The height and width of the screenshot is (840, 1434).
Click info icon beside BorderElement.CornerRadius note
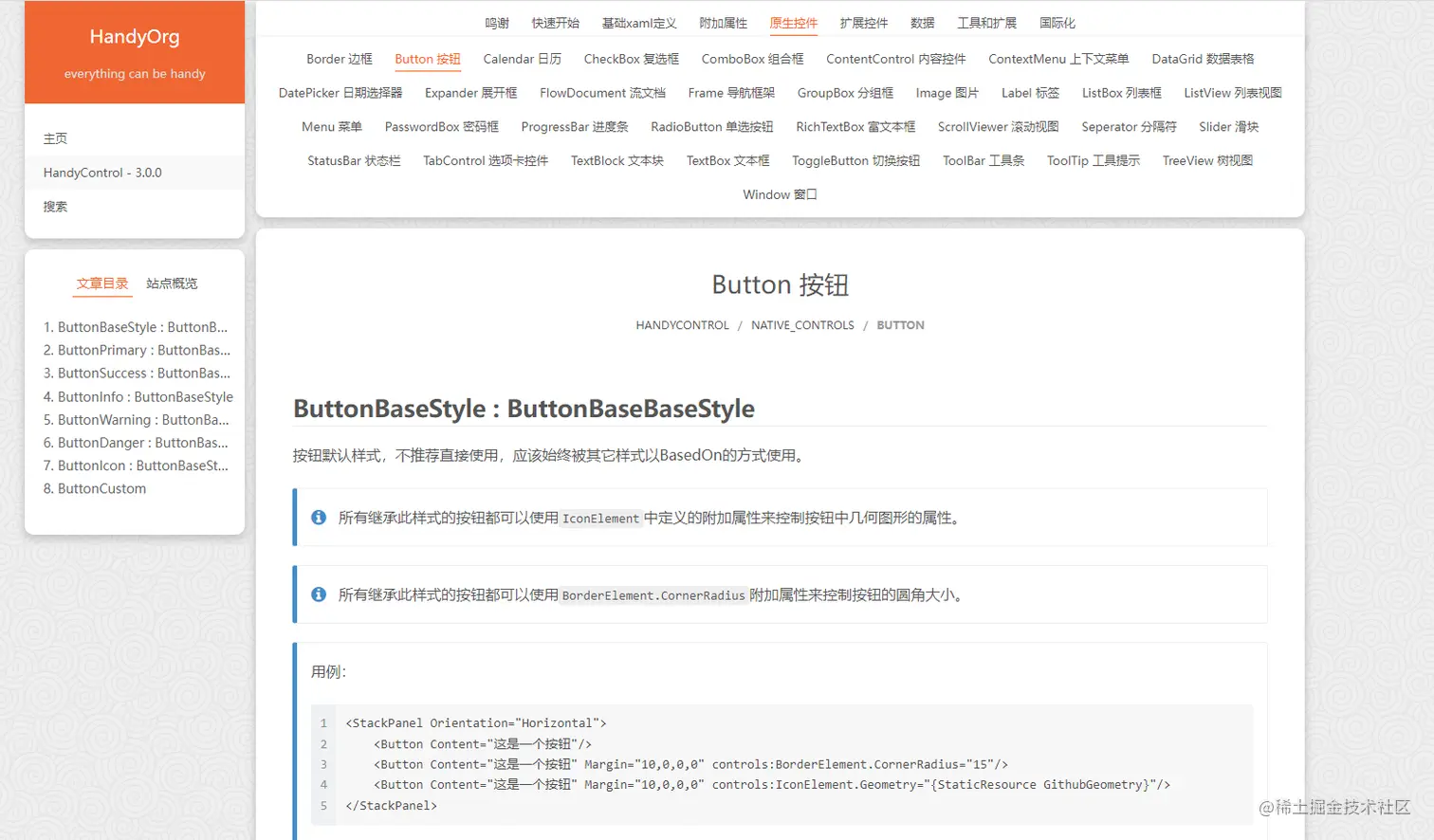click(319, 594)
